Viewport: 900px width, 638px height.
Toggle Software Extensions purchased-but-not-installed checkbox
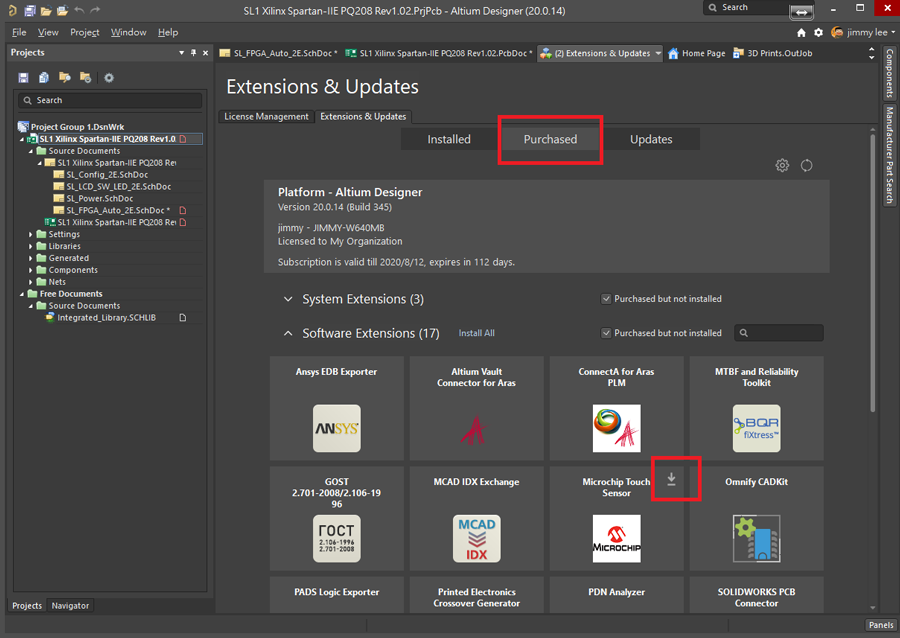(606, 333)
